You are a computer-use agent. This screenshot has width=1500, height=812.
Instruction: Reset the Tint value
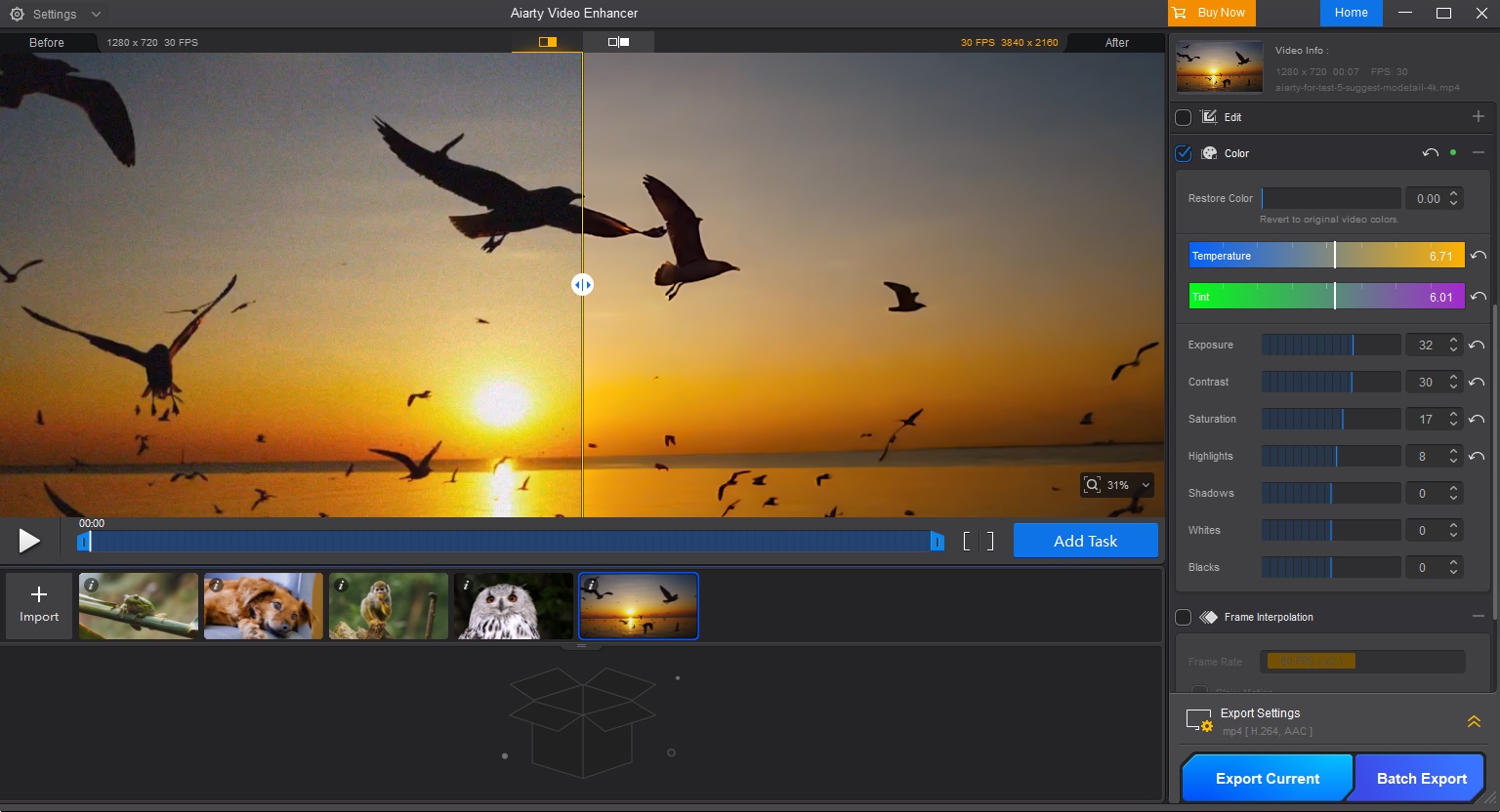click(x=1479, y=297)
